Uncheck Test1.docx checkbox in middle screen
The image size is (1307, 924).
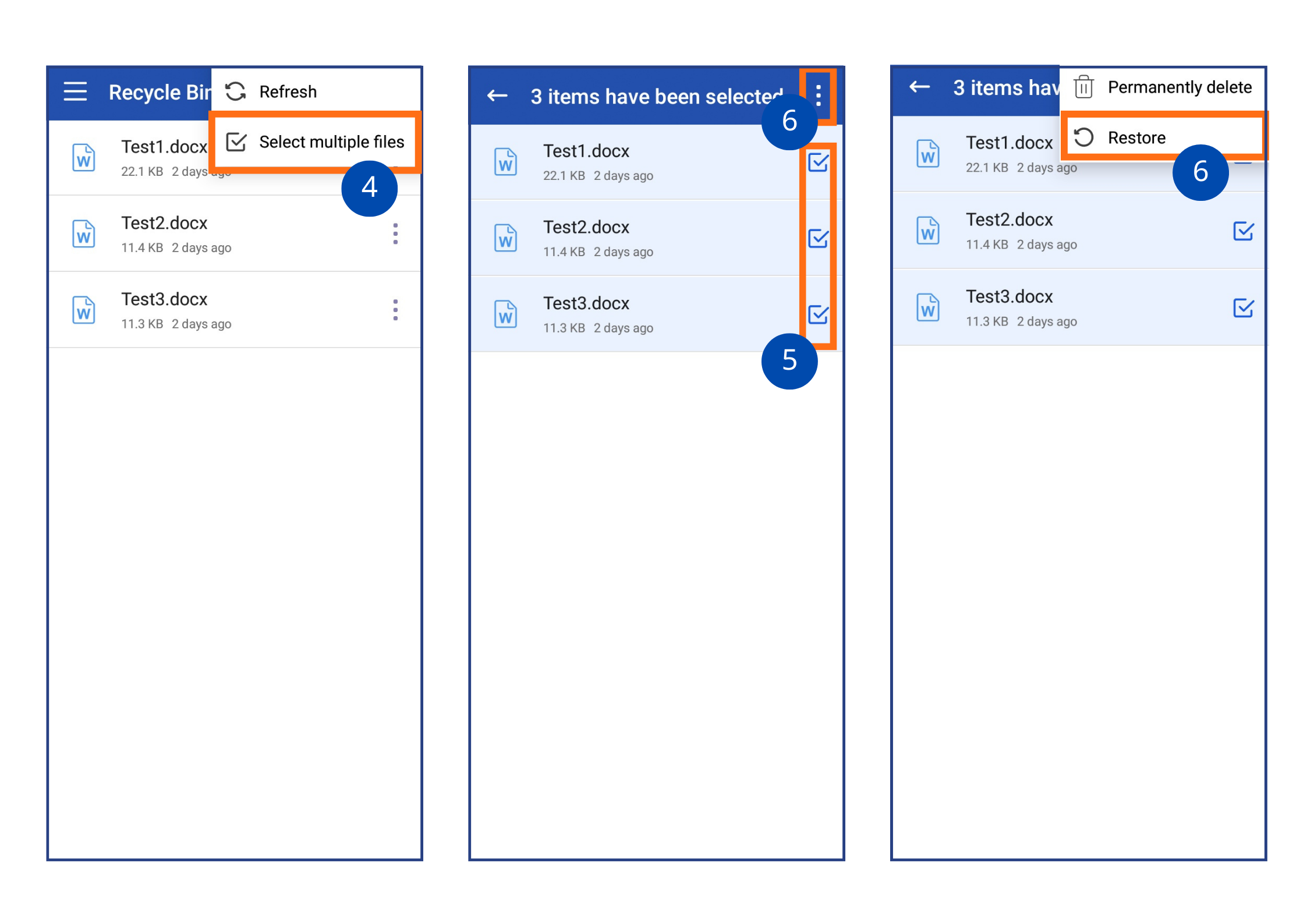point(819,162)
